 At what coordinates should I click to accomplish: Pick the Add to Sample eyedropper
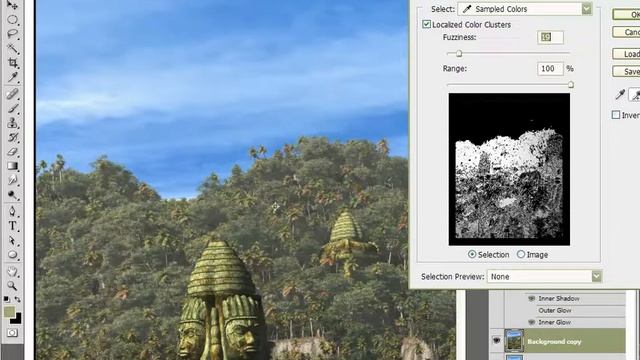[635, 95]
